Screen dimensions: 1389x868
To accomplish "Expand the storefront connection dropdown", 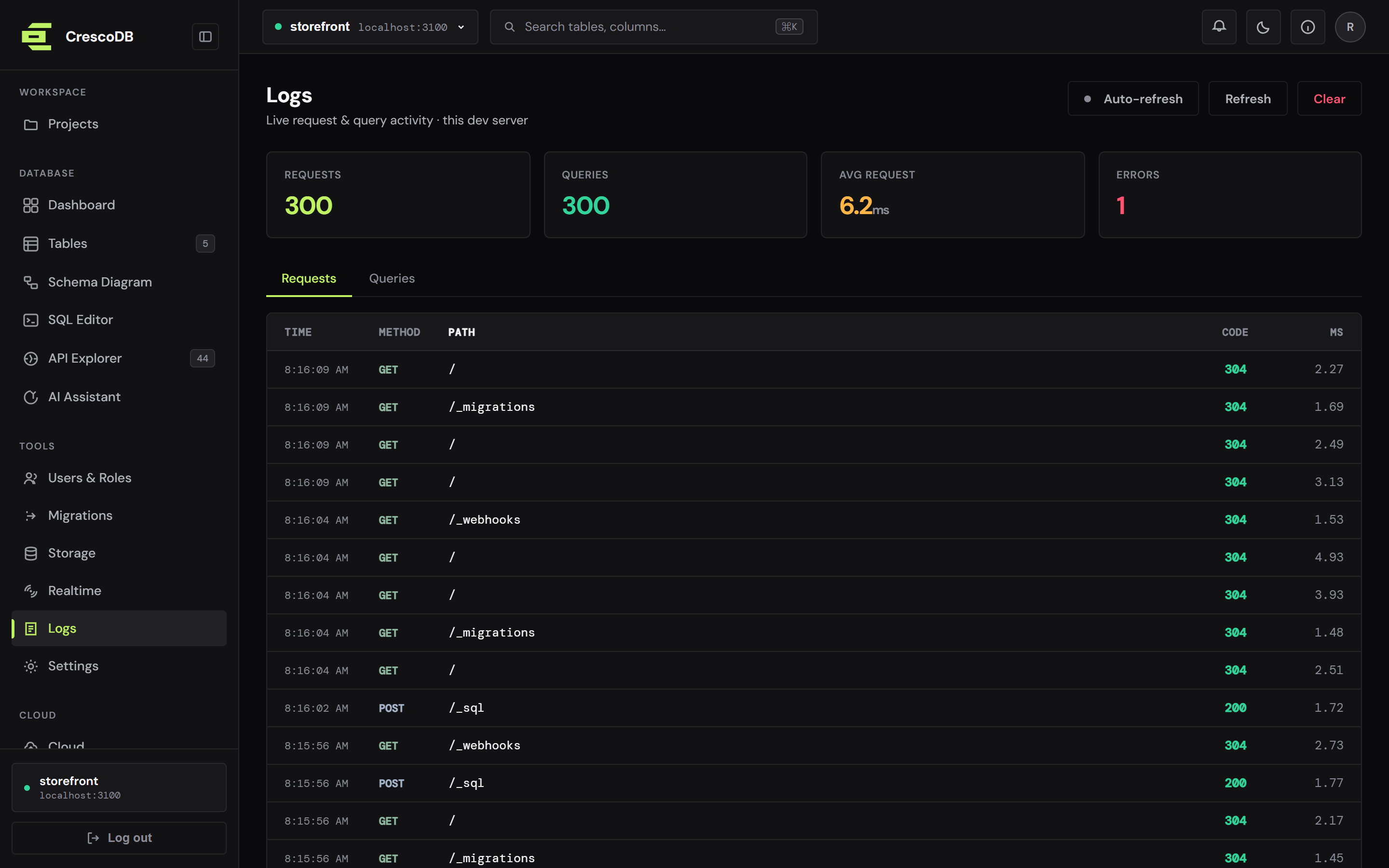I will click(370, 27).
